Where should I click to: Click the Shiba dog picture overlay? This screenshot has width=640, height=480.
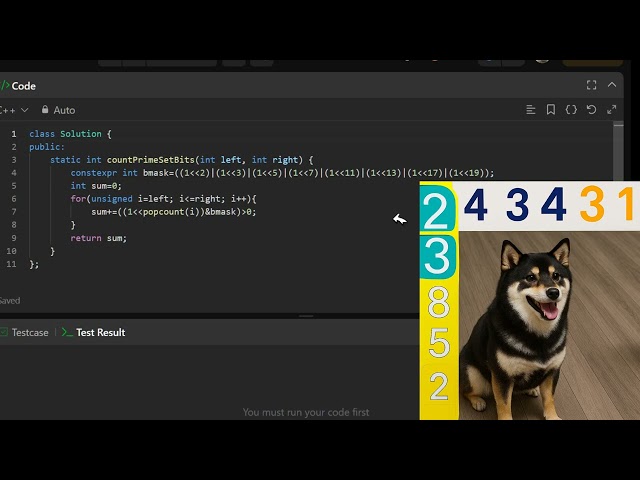click(x=549, y=325)
